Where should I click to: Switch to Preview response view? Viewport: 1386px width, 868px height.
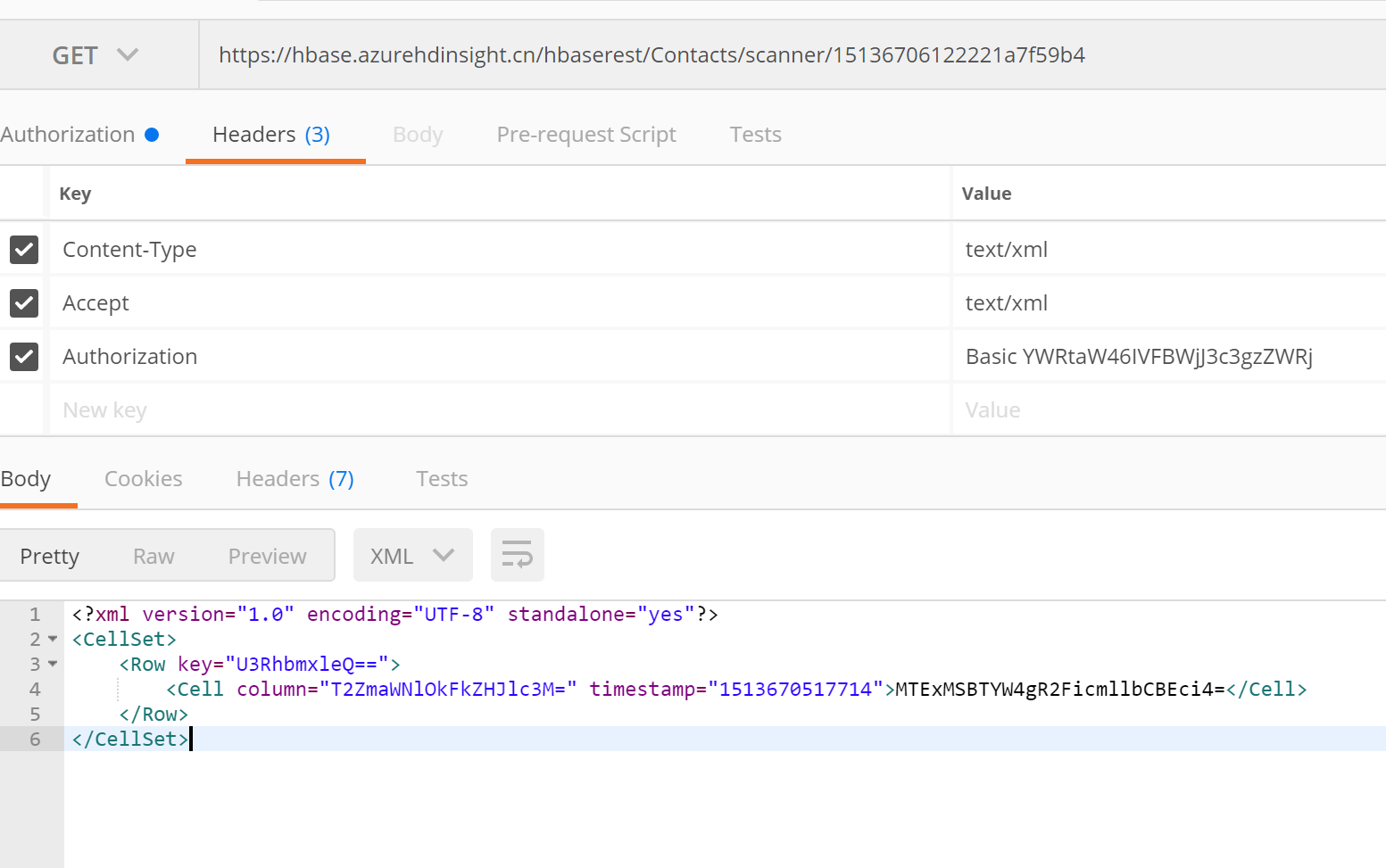[267, 557]
